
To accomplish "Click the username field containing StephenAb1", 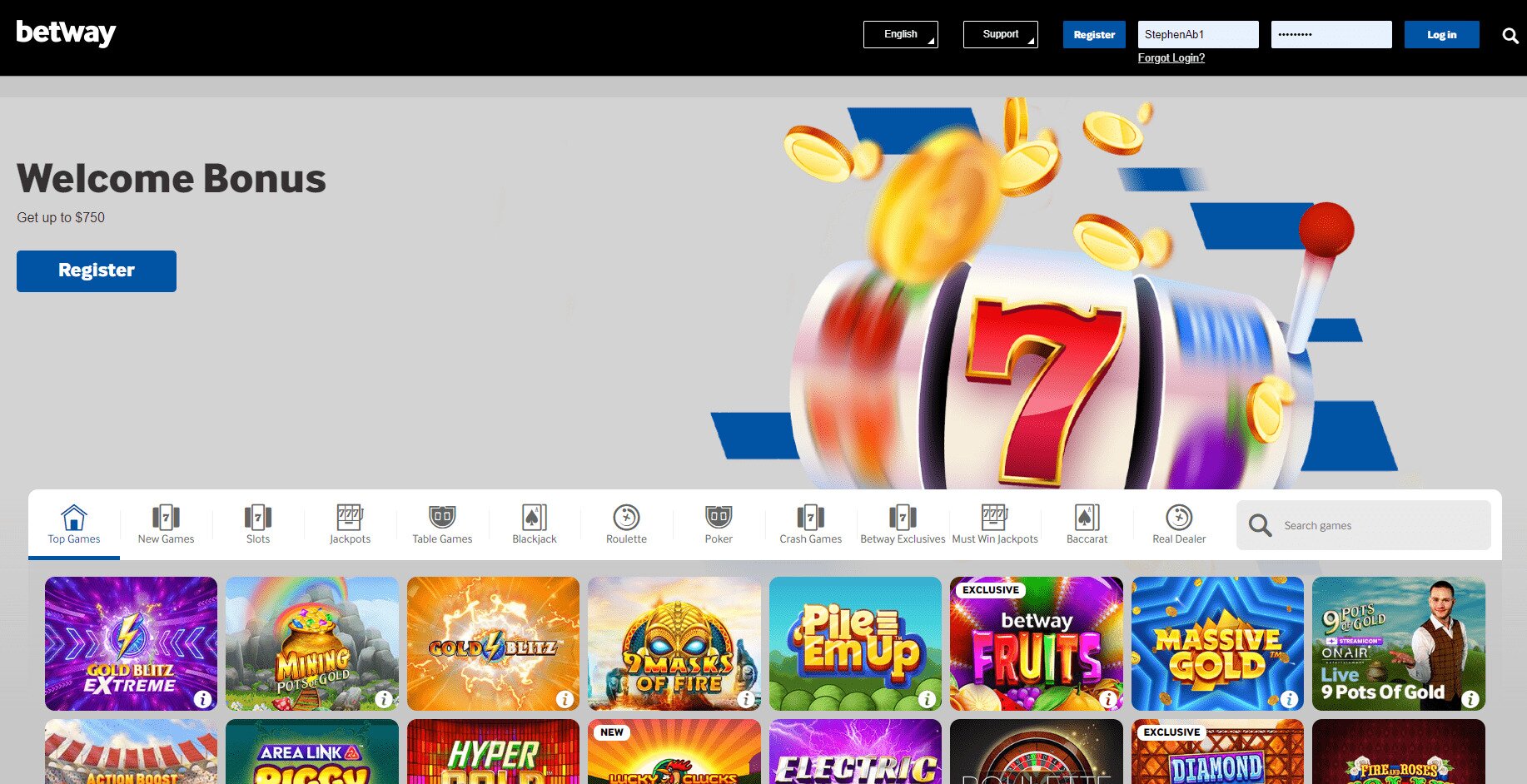I will tap(1197, 35).
